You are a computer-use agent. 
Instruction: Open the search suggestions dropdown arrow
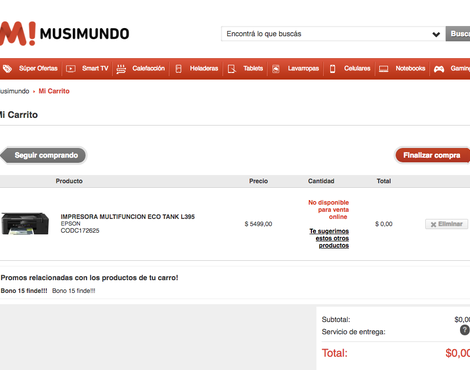436,34
